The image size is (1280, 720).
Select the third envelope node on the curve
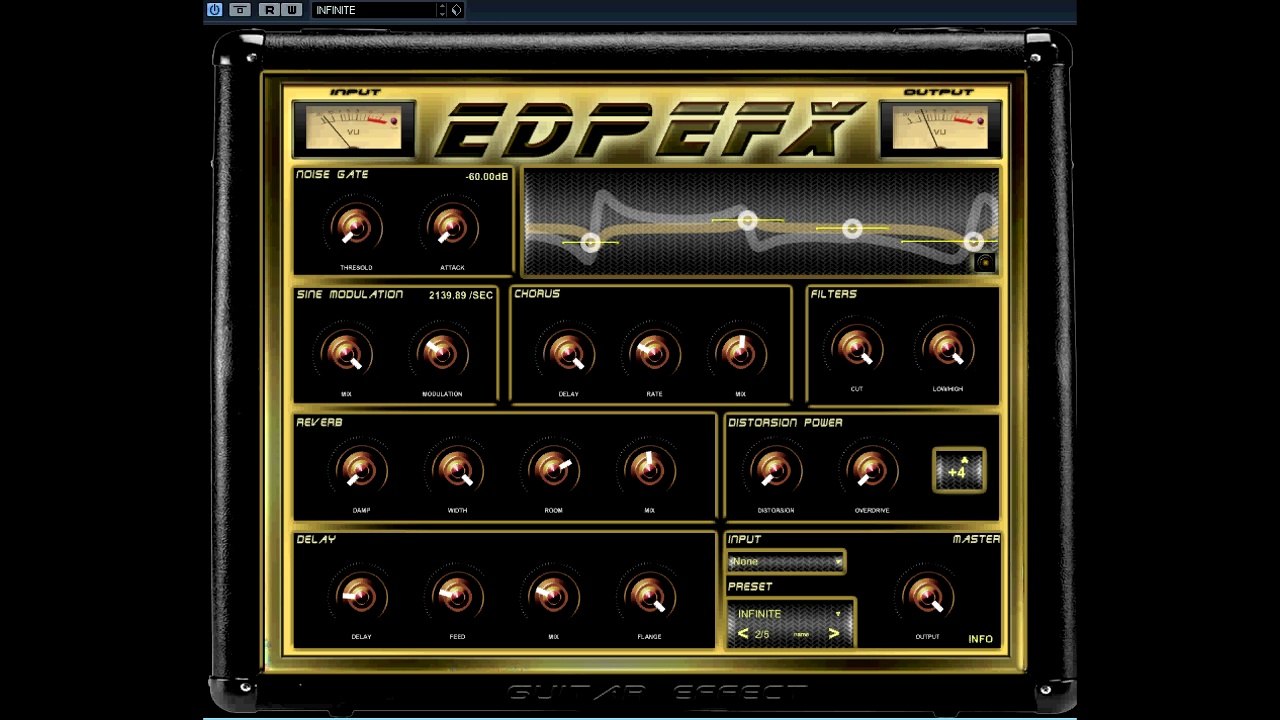point(852,229)
